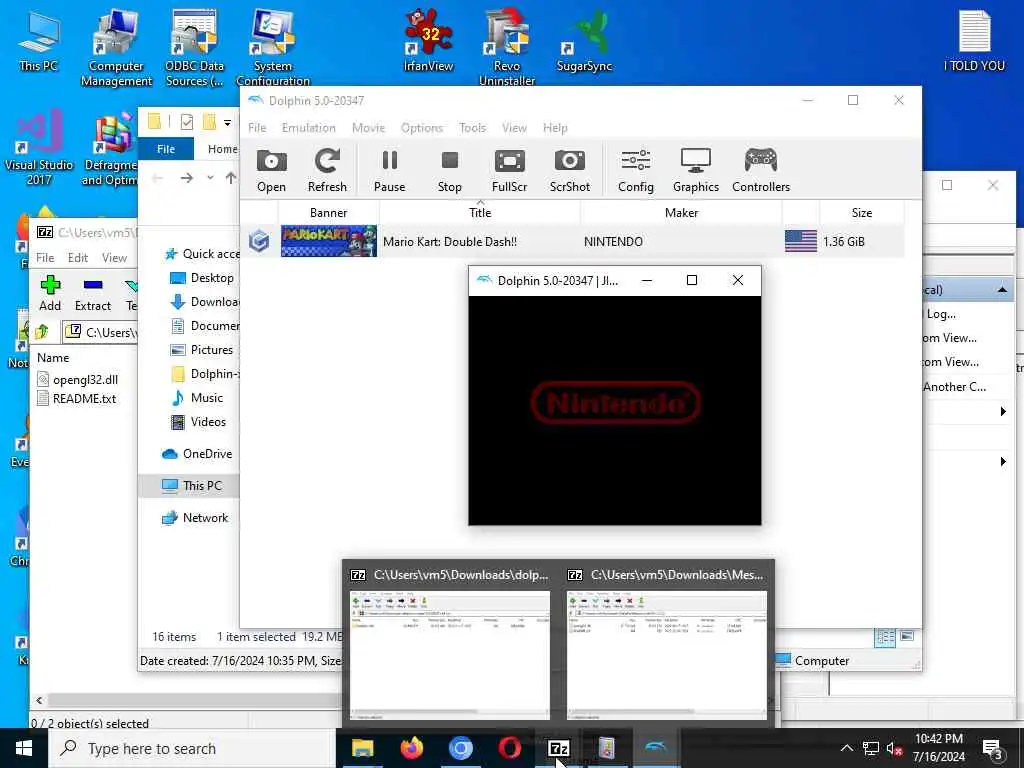This screenshot has height=768, width=1024.
Task: Open Quick access toolbar customize dropdown
Action: [227, 122]
